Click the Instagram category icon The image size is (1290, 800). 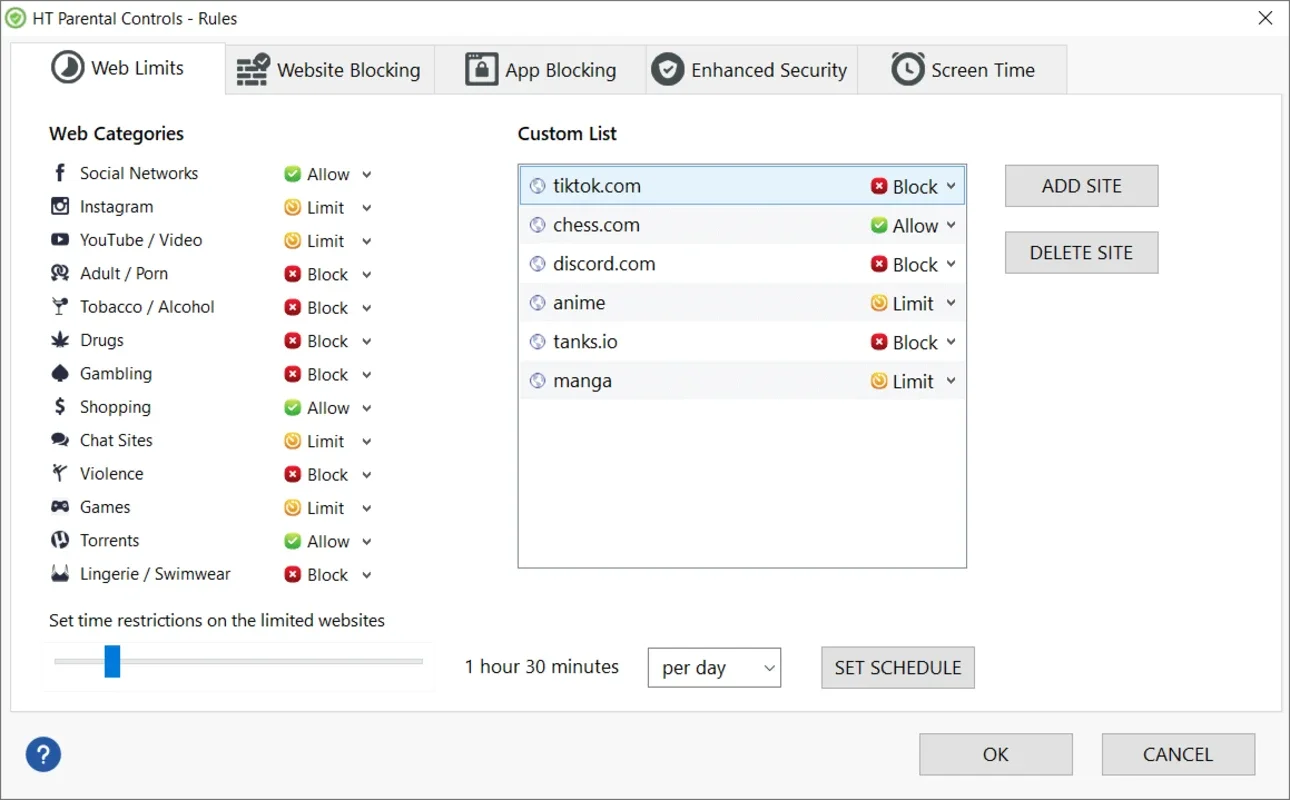pyautogui.click(x=60, y=207)
